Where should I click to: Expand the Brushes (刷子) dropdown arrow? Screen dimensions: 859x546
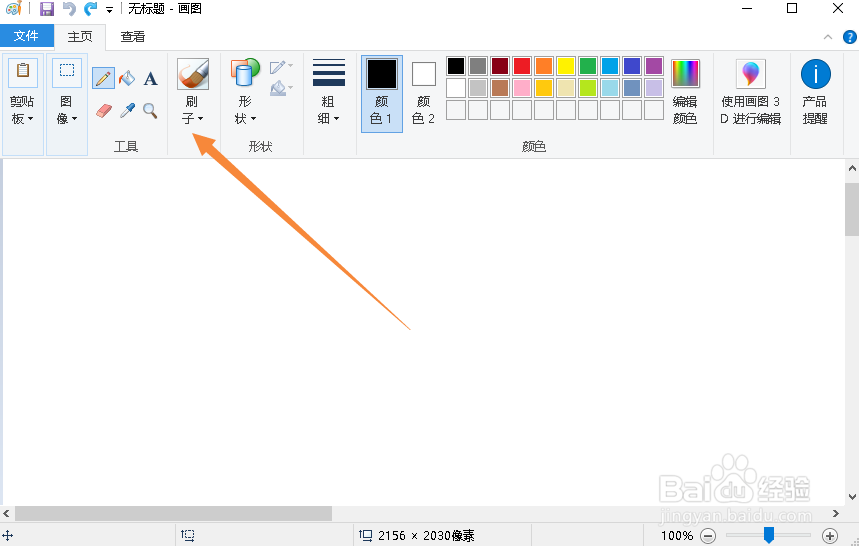(x=201, y=119)
